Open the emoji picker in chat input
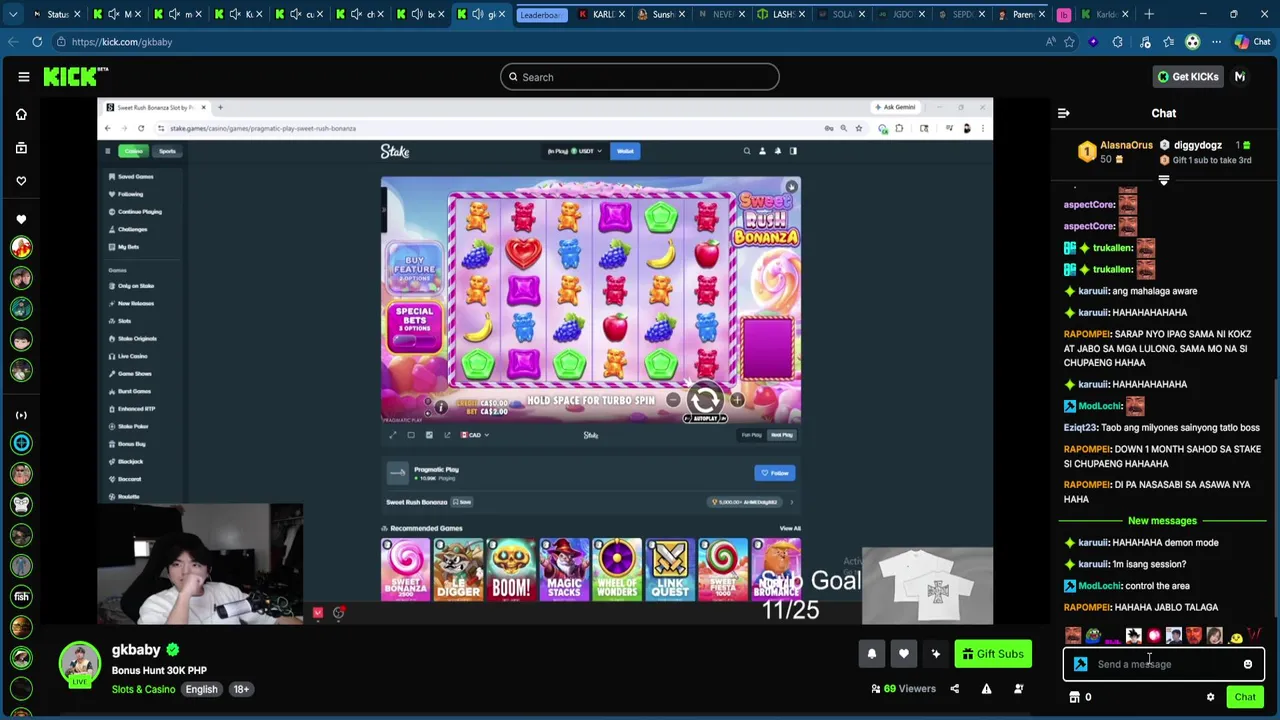Screen dimensions: 1280x720 pos(1248,664)
